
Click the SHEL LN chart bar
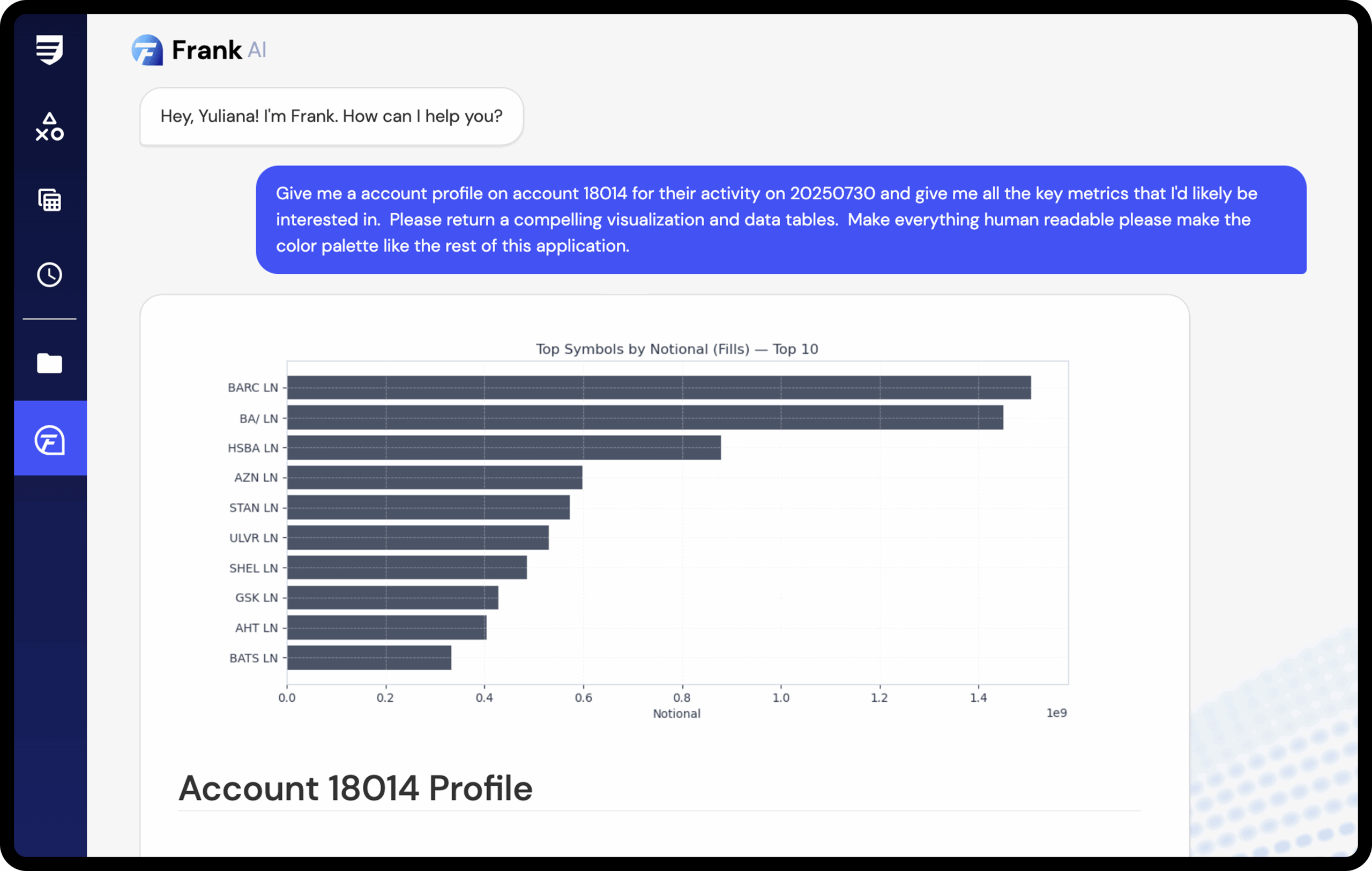[407, 568]
